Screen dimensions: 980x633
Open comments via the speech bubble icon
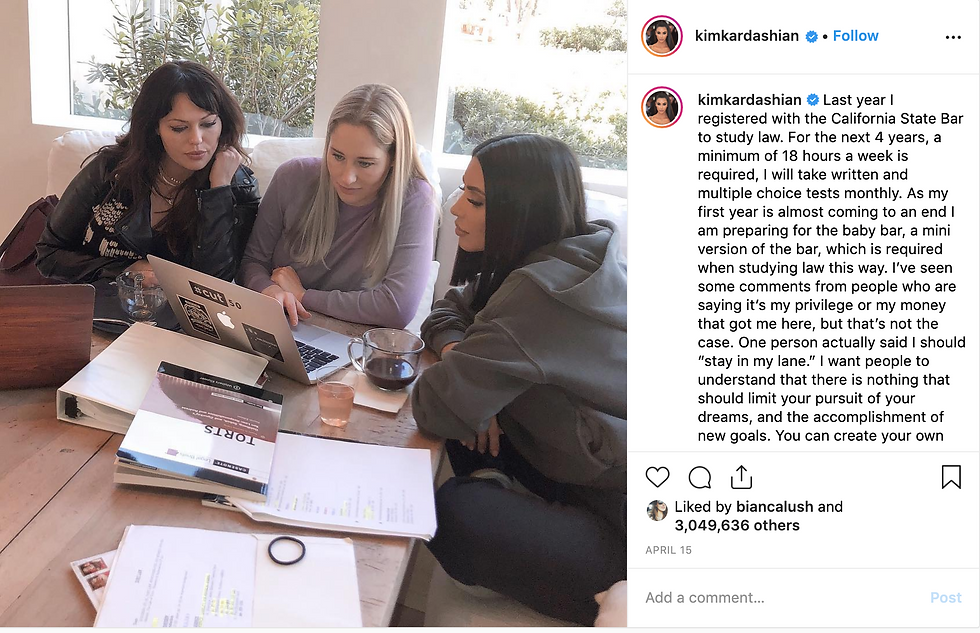699,477
